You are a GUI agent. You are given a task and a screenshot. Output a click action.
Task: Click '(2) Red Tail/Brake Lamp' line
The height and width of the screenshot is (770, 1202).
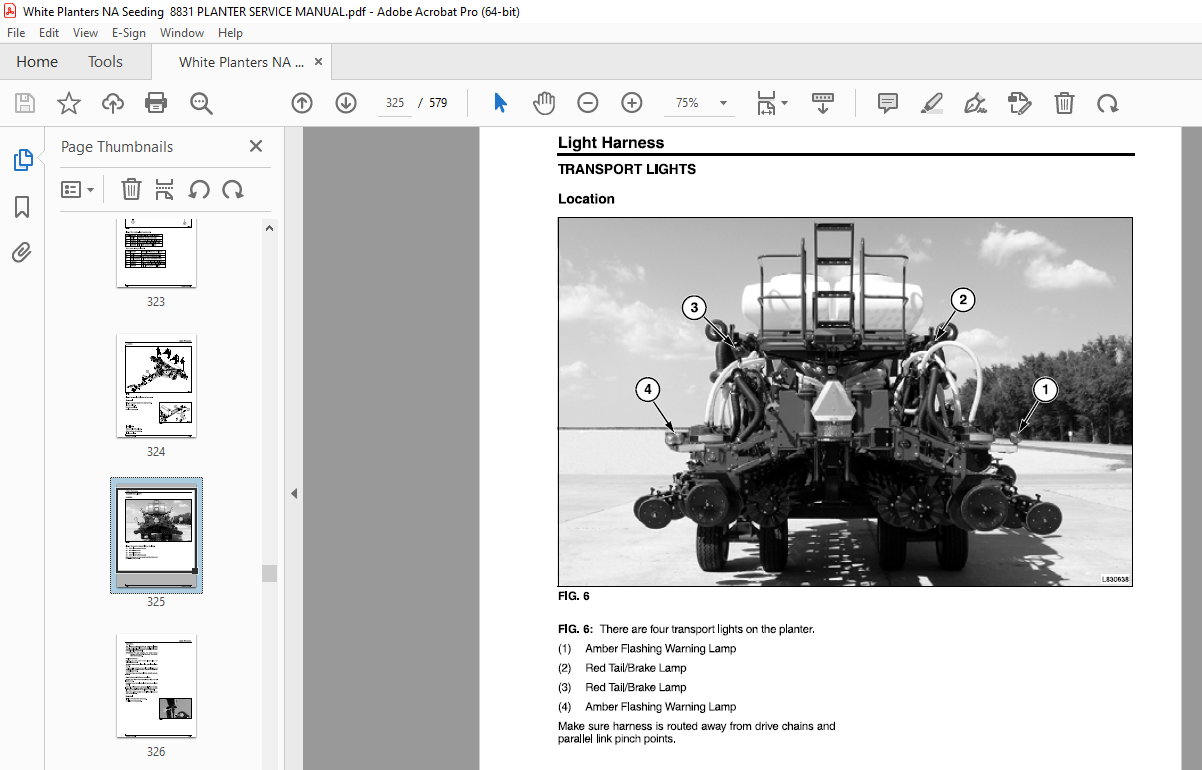622,668
